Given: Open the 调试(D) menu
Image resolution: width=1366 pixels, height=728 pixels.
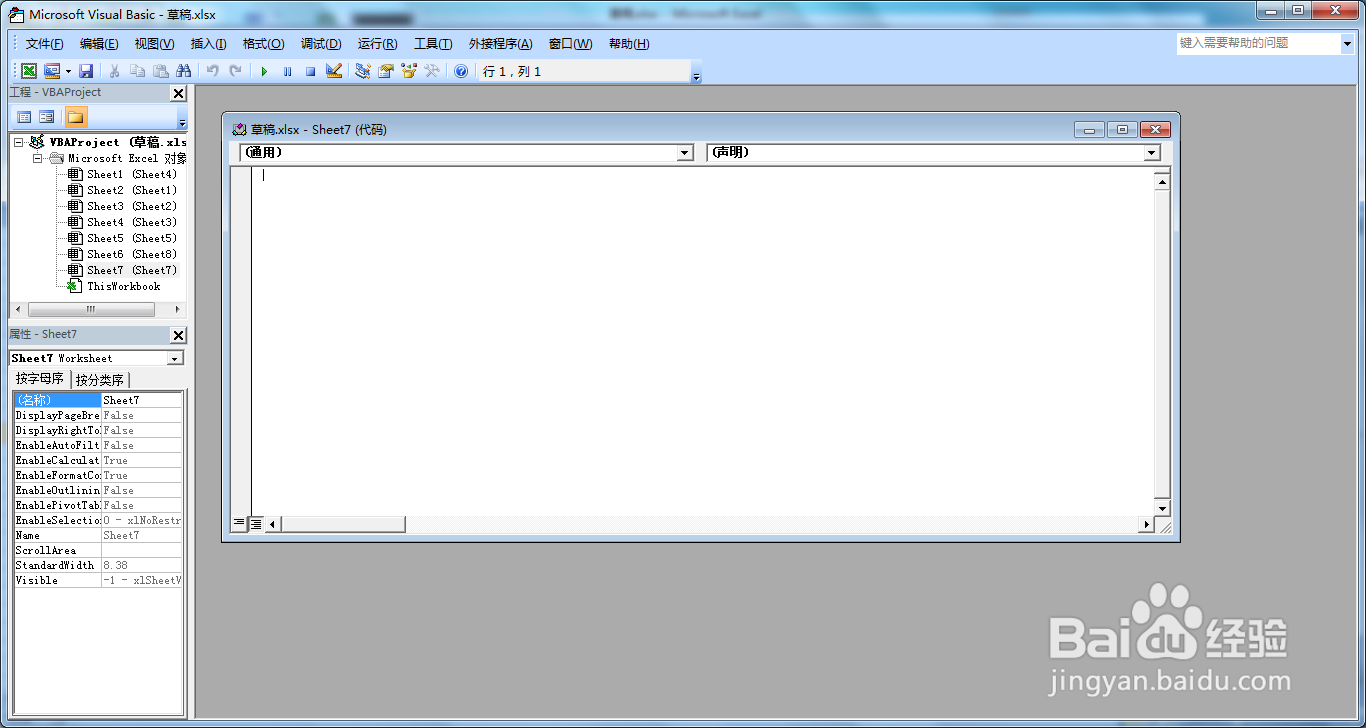Looking at the screenshot, I should pos(321,44).
